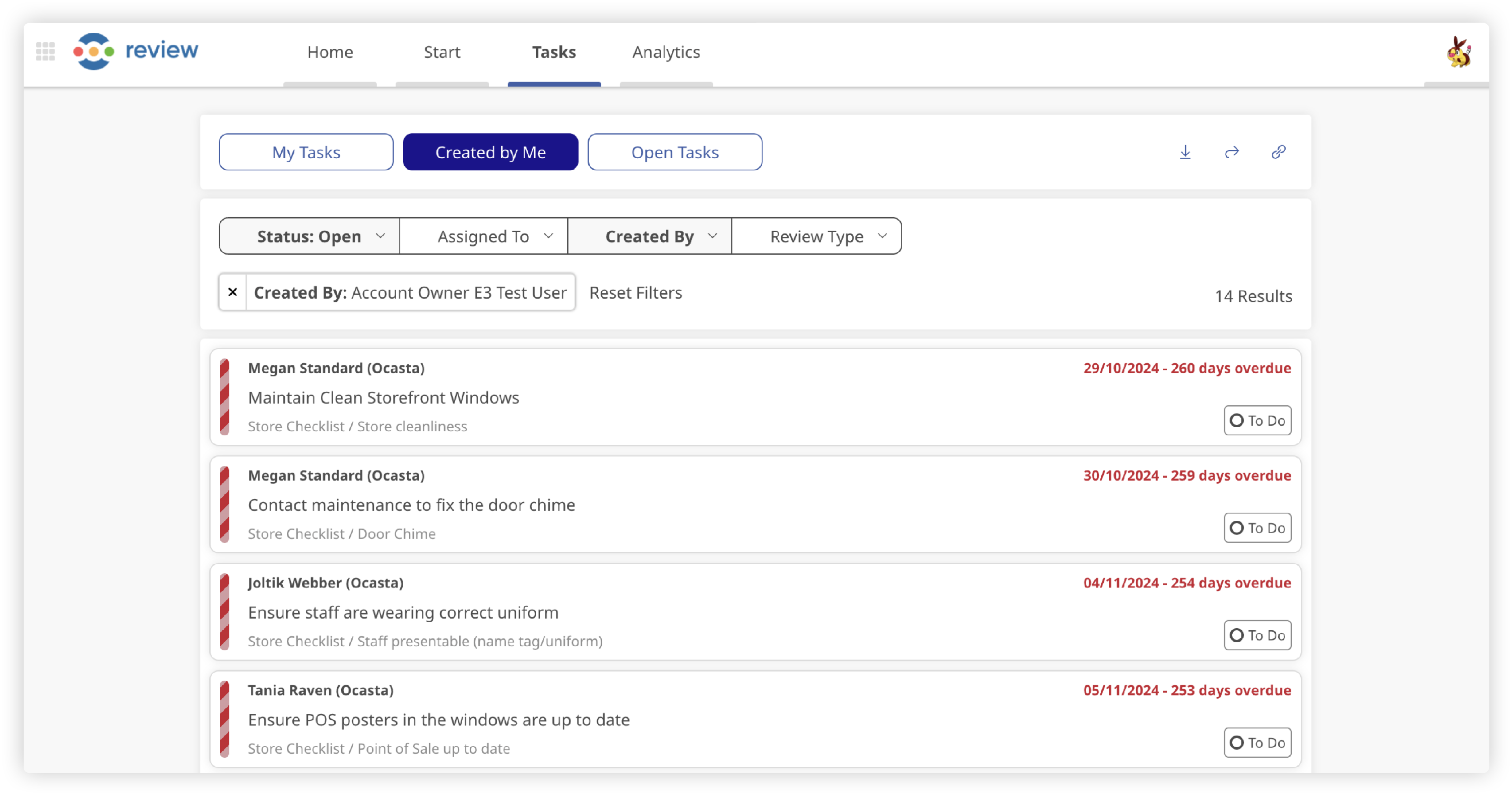Open the user avatar profile menu

click(x=1458, y=53)
